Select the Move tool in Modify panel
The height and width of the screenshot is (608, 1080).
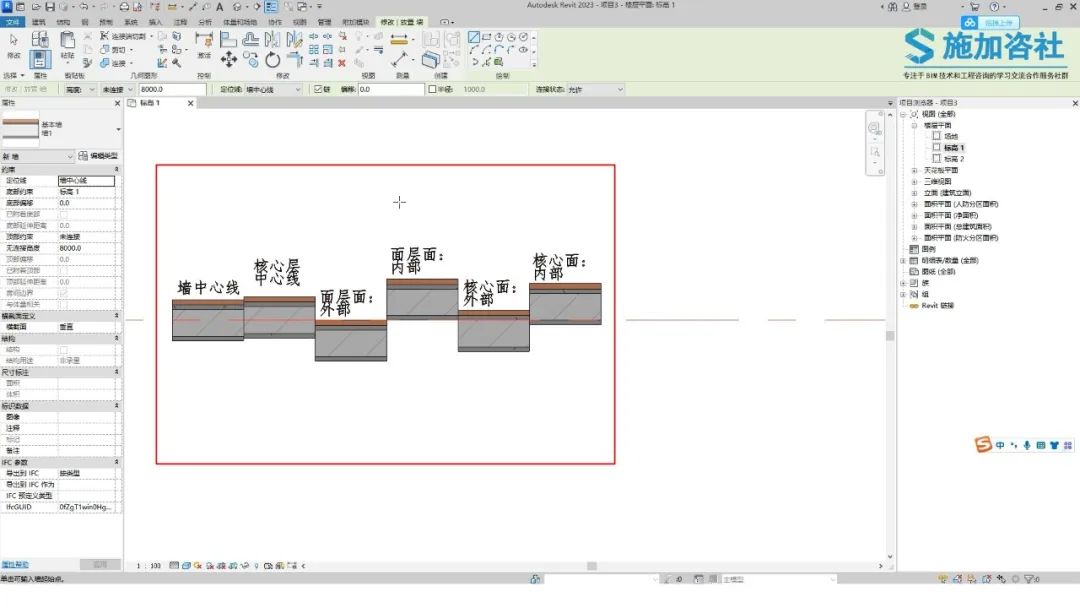tap(229, 60)
